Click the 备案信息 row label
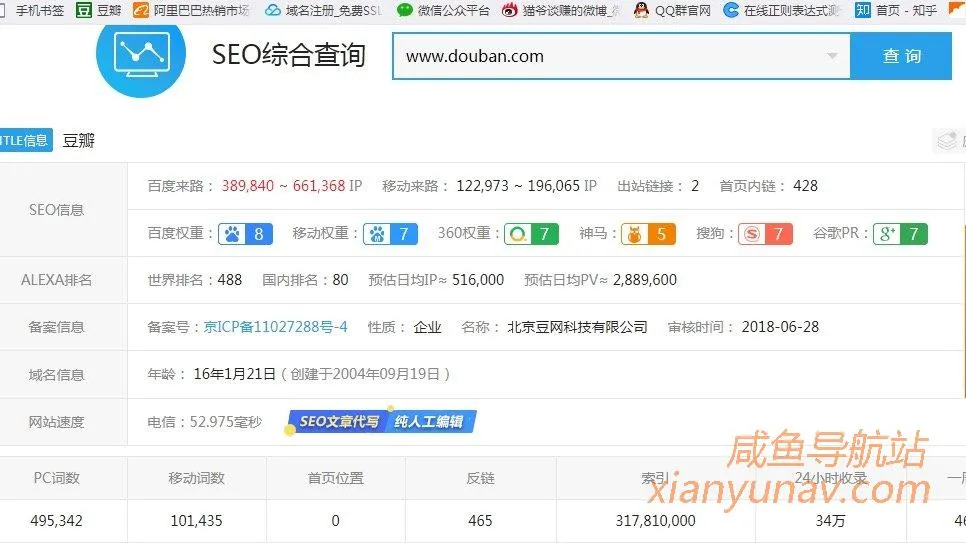This screenshot has width=966, height=543. (x=57, y=327)
